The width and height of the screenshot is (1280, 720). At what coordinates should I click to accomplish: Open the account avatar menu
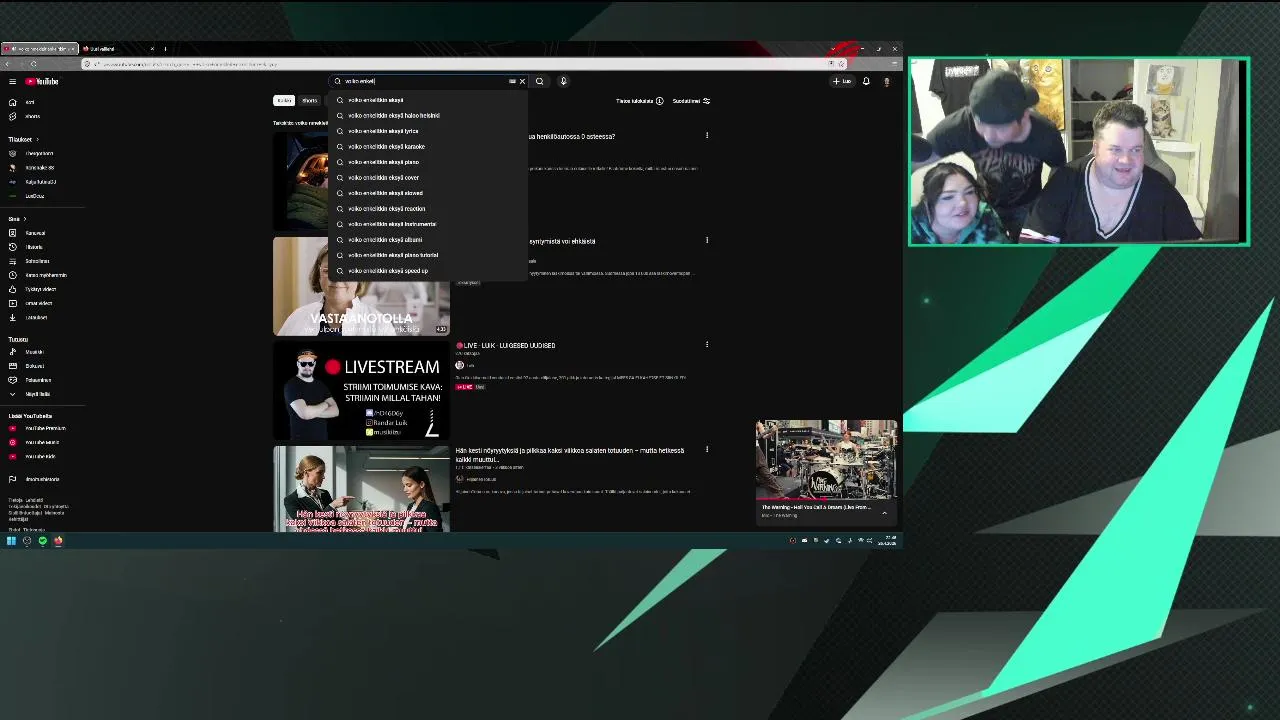click(886, 81)
